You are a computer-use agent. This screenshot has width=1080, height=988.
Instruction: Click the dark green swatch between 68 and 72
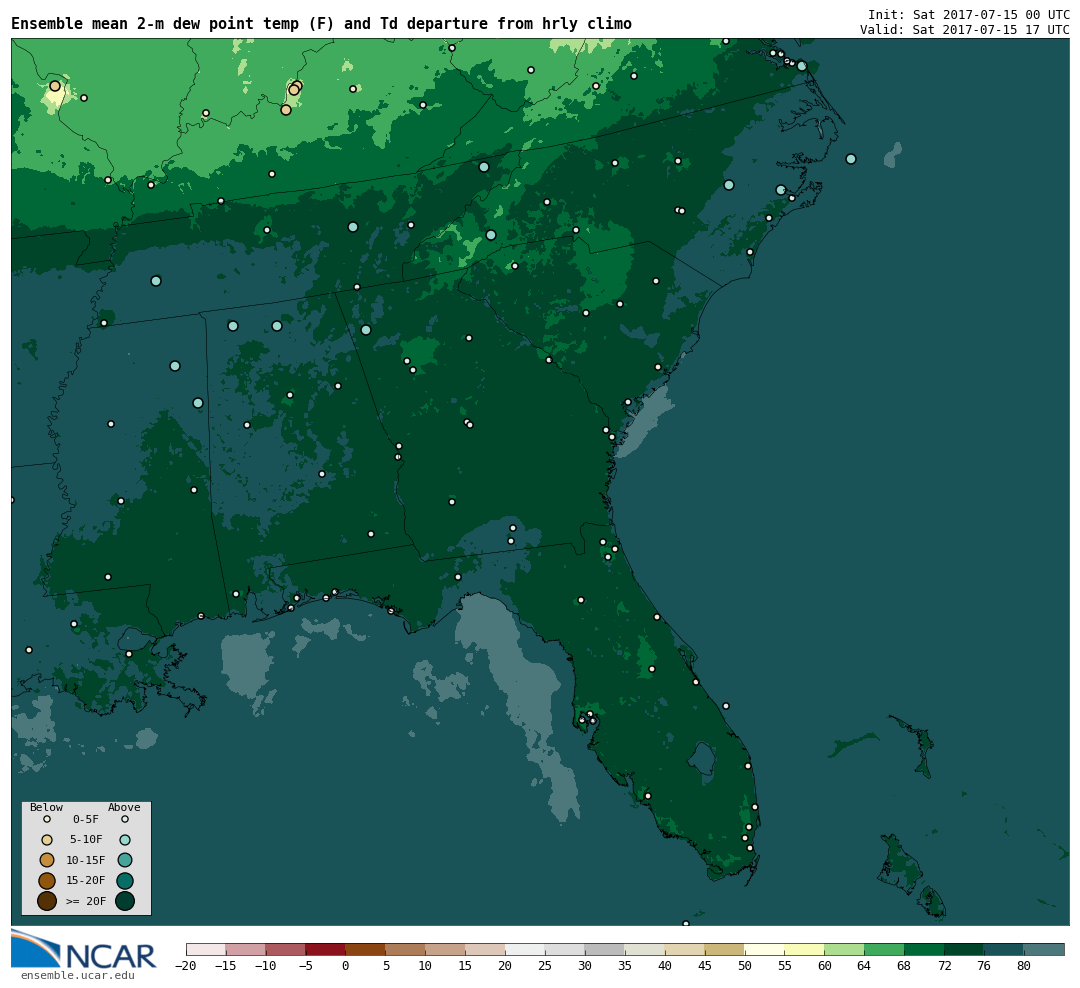[924, 949]
